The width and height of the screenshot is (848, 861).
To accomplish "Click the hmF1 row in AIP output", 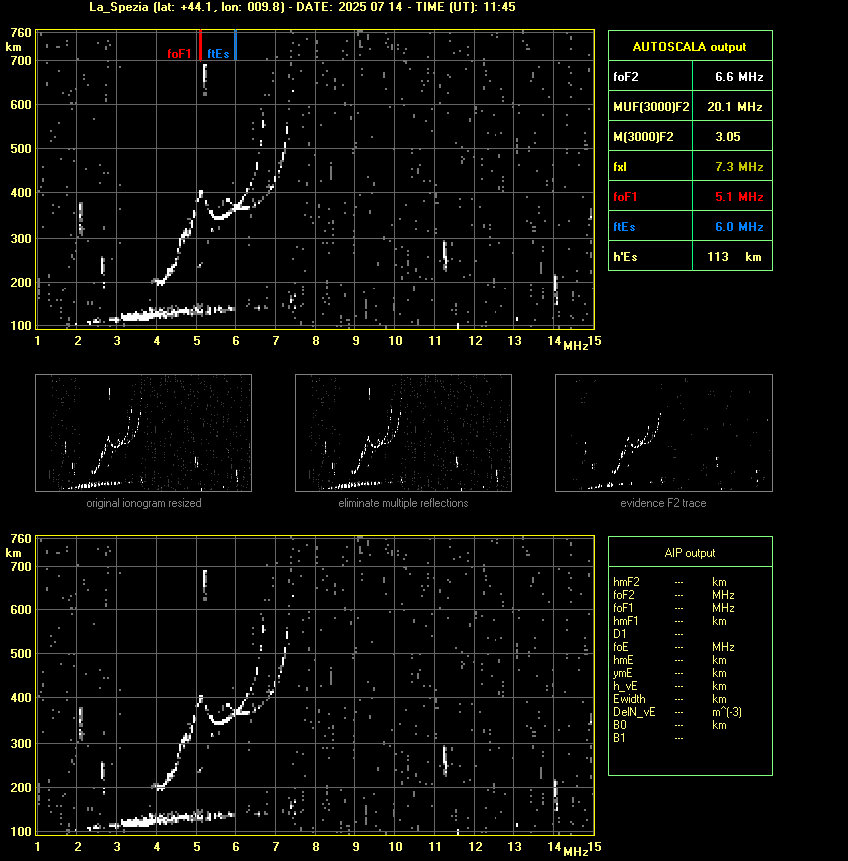I will 670,621.
